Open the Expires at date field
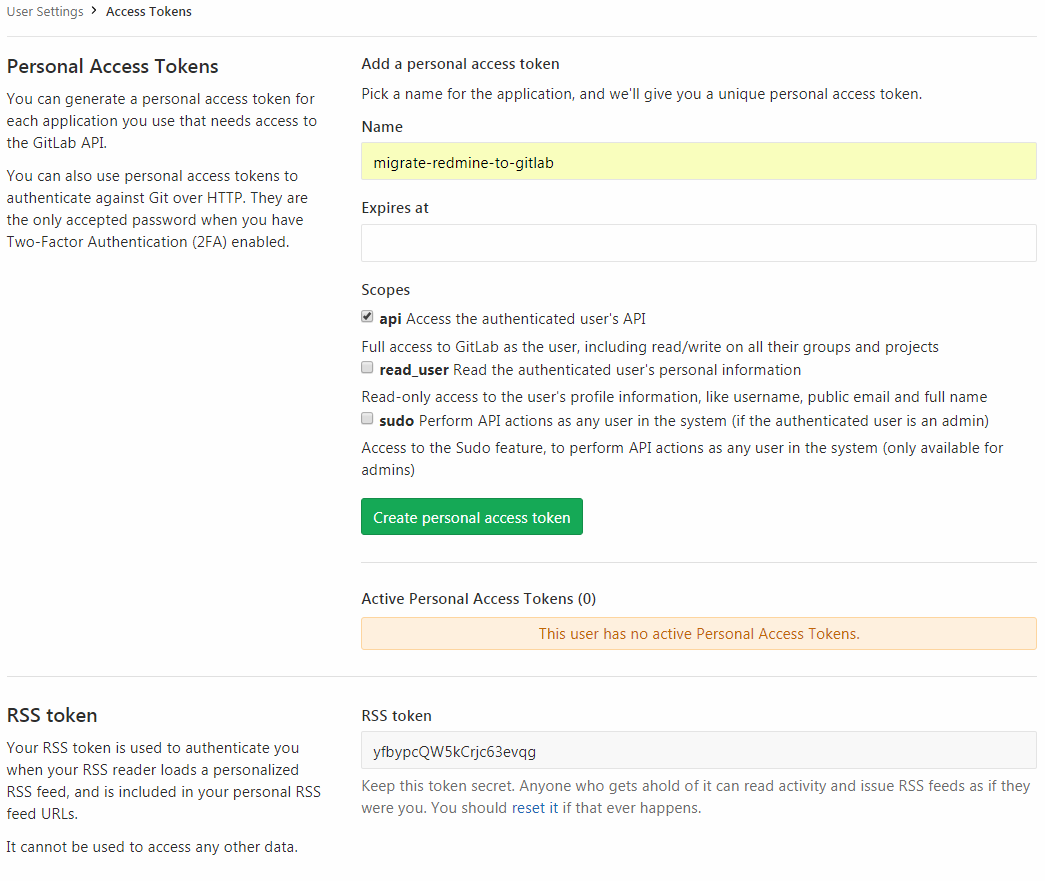The height and width of the screenshot is (881, 1045). click(x=698, y=242)
